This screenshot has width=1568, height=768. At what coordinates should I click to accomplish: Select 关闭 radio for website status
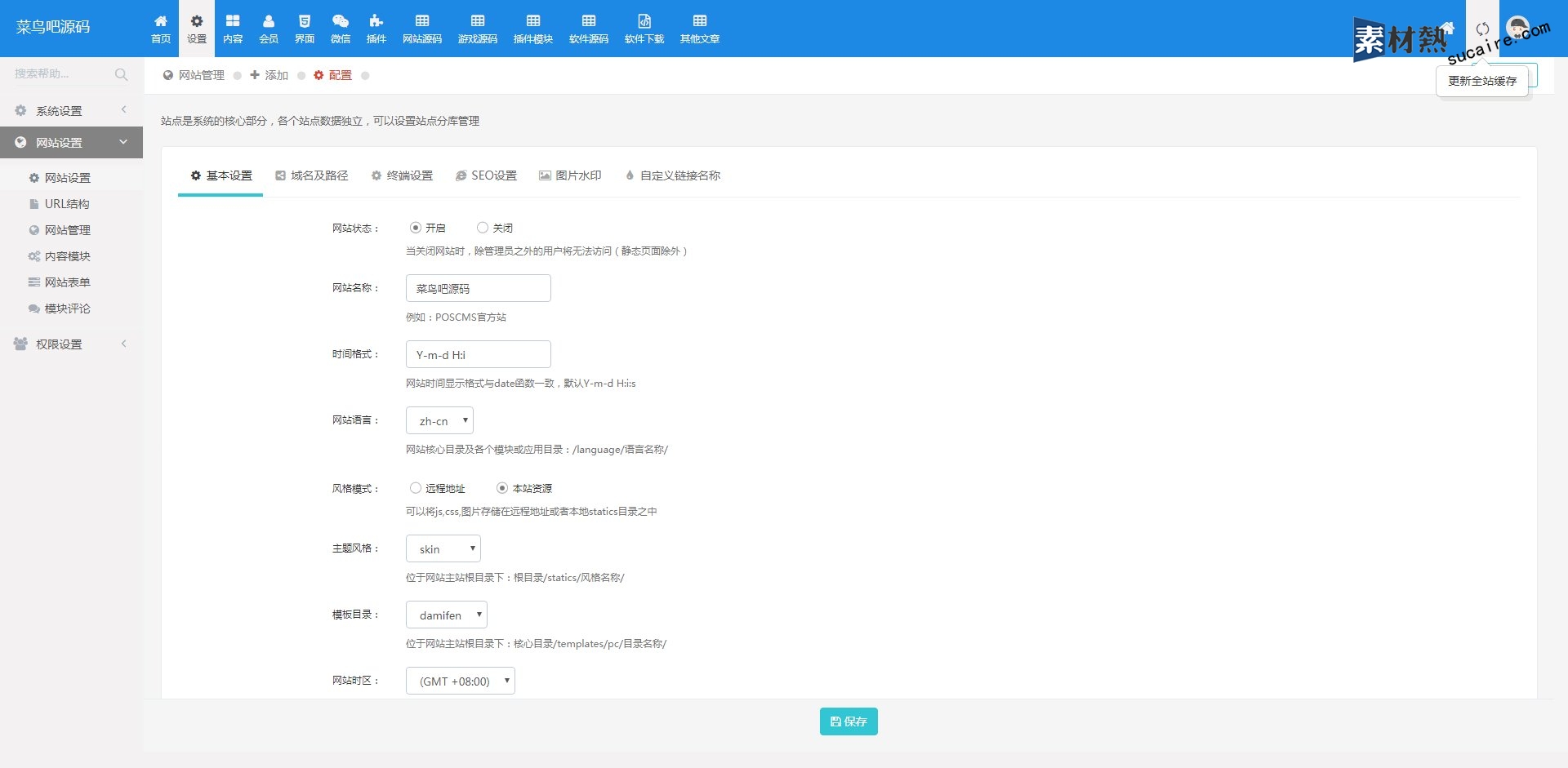tap(483, 228)
